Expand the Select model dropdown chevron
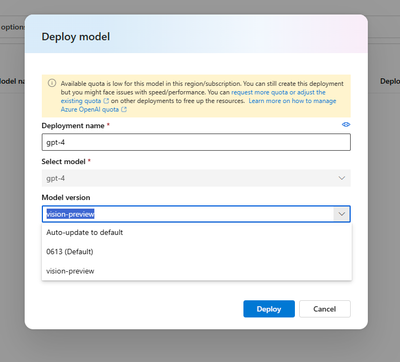The image size is (400, 362). click(x=342, y=178)
